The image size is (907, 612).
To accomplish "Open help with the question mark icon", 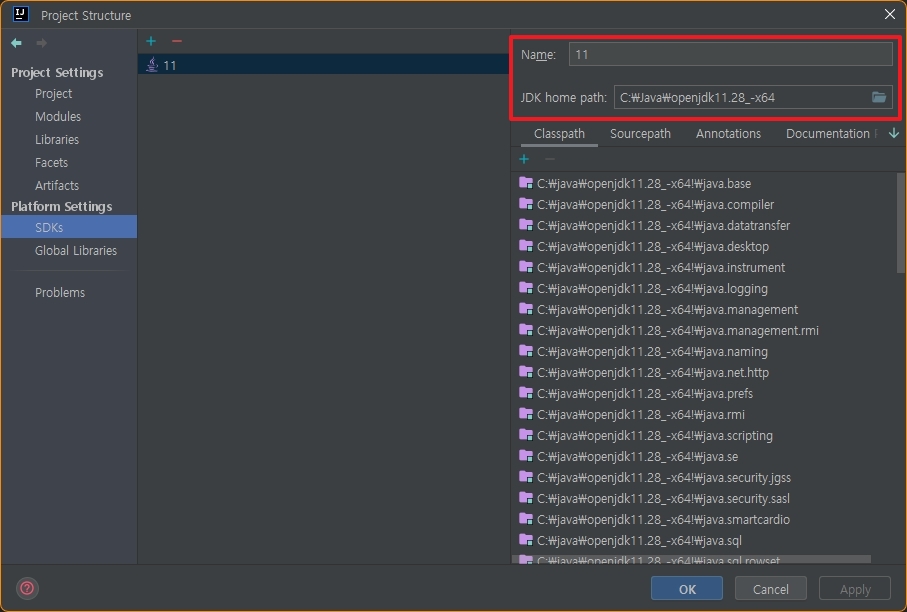I will pos(27,588).
